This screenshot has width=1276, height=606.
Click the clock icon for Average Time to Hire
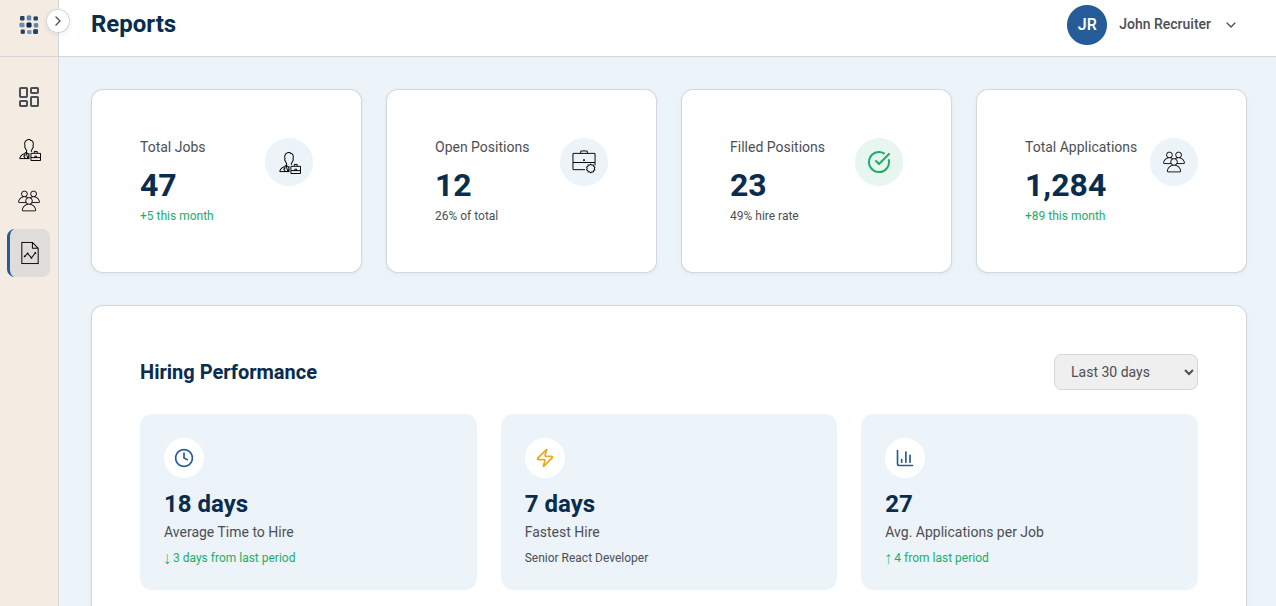(x=184, y=458)
